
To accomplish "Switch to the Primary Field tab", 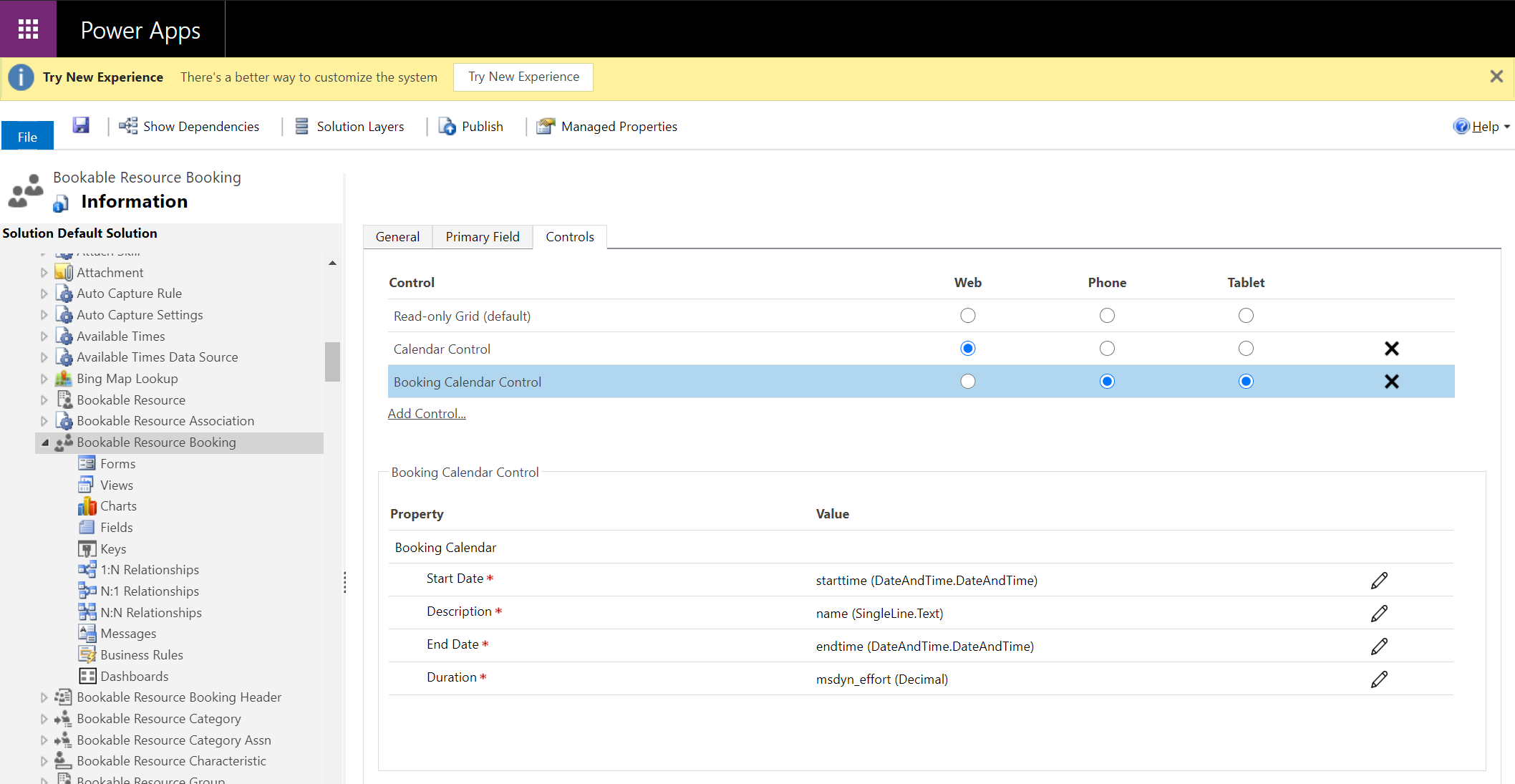I will [x=483, y=237].
